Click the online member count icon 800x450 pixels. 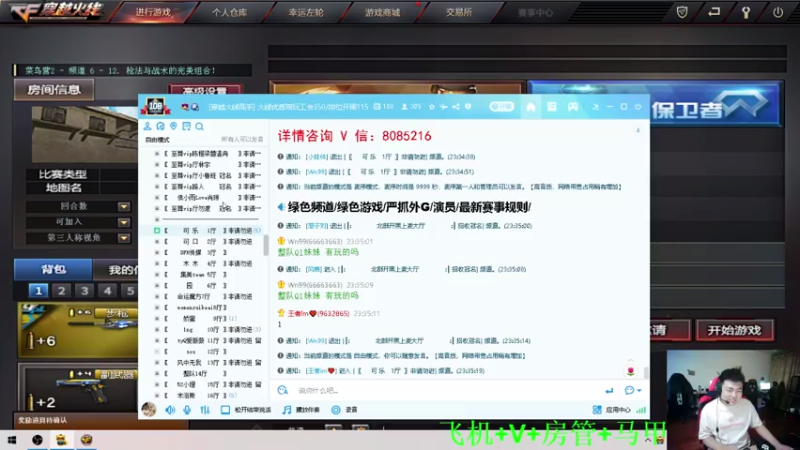coord(405,107)
